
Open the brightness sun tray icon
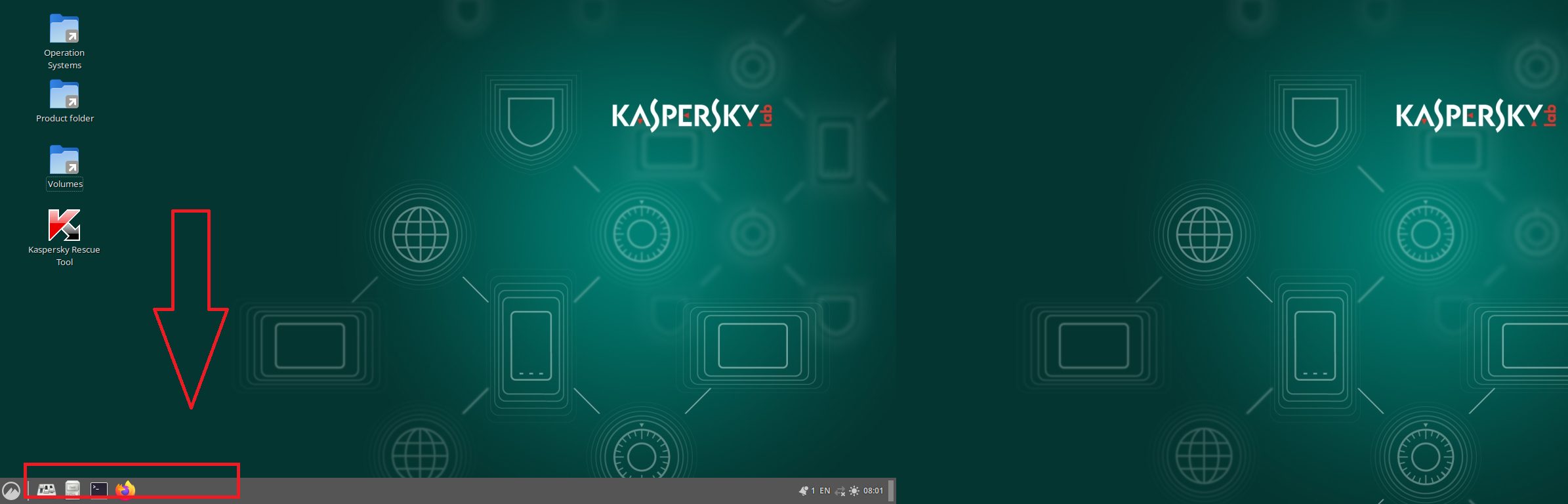854,491
